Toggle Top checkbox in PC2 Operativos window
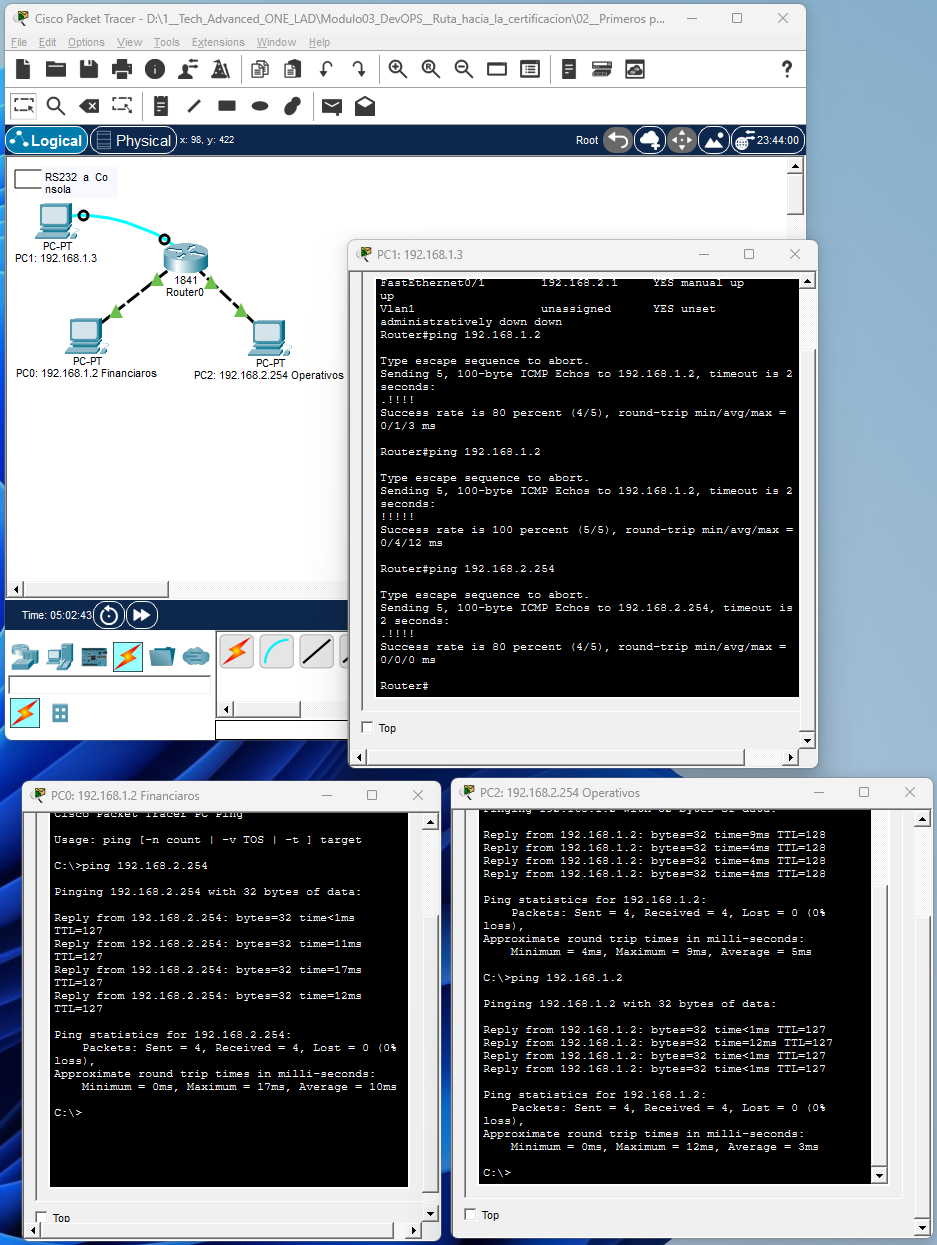Viewport: 937px width, 1245px height. coord(471,1215)
